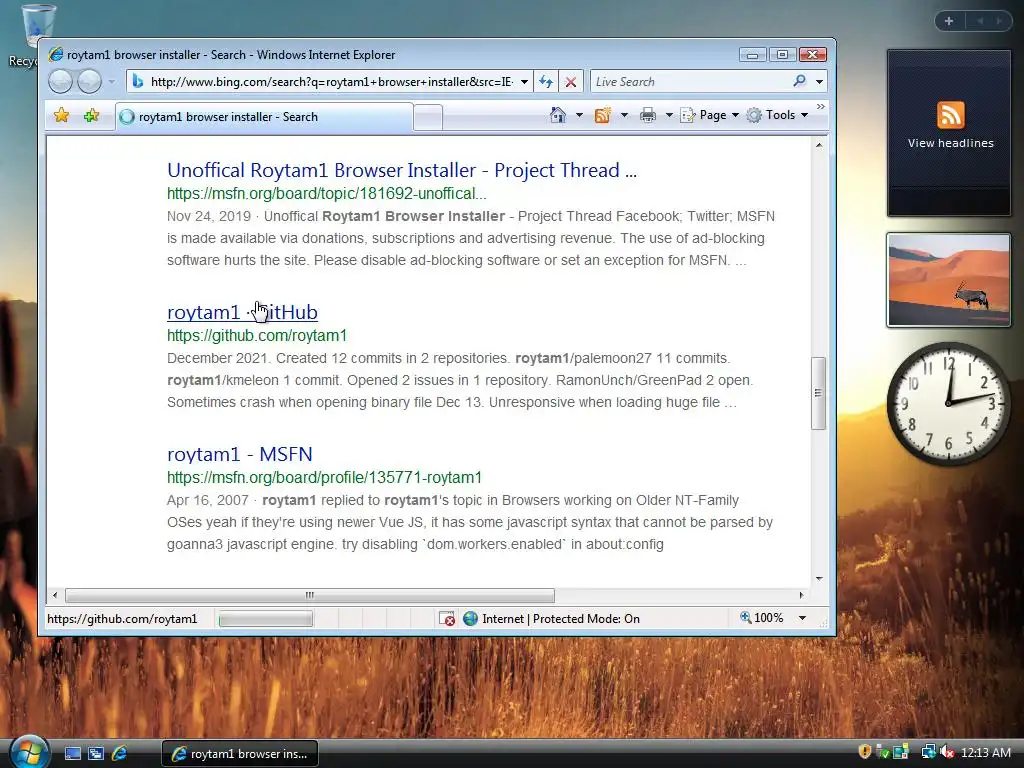
Task: Open Favorites Center star icon
Action: click(61, 116)
